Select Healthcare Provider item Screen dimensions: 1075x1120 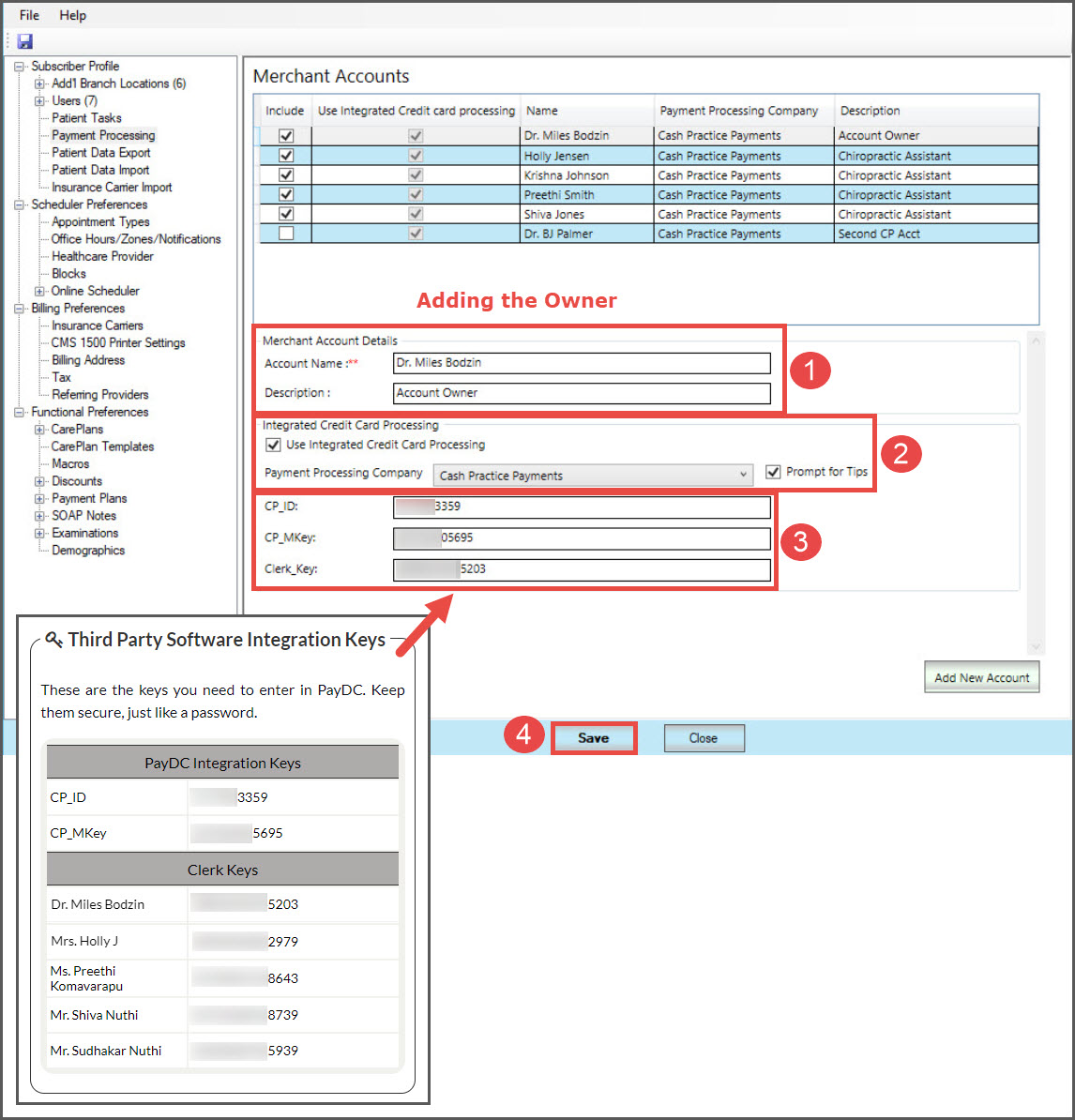point(102,256)
